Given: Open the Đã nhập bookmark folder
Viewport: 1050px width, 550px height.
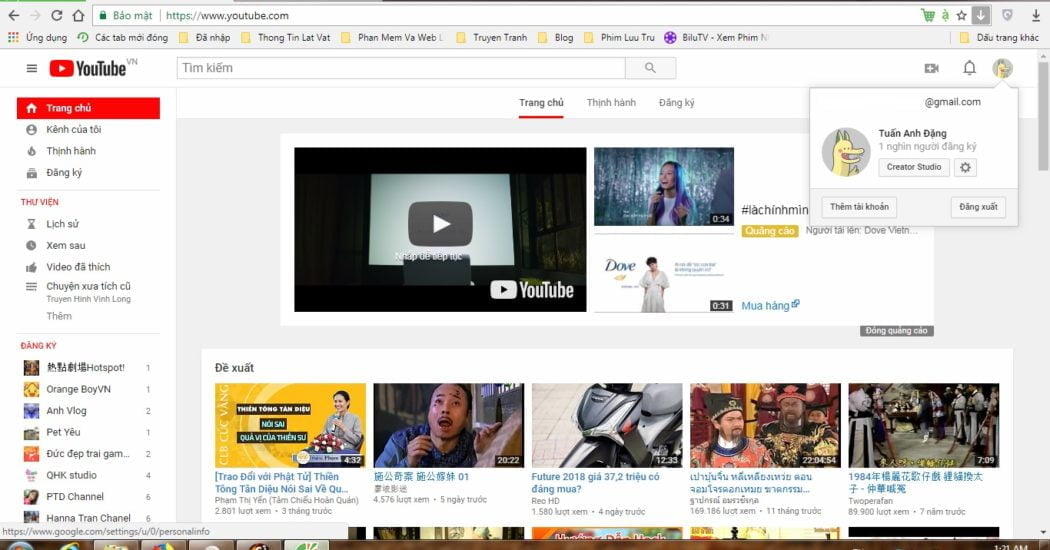Looking at the screenshot, I should pyautogui.click(x=205, y=38).
